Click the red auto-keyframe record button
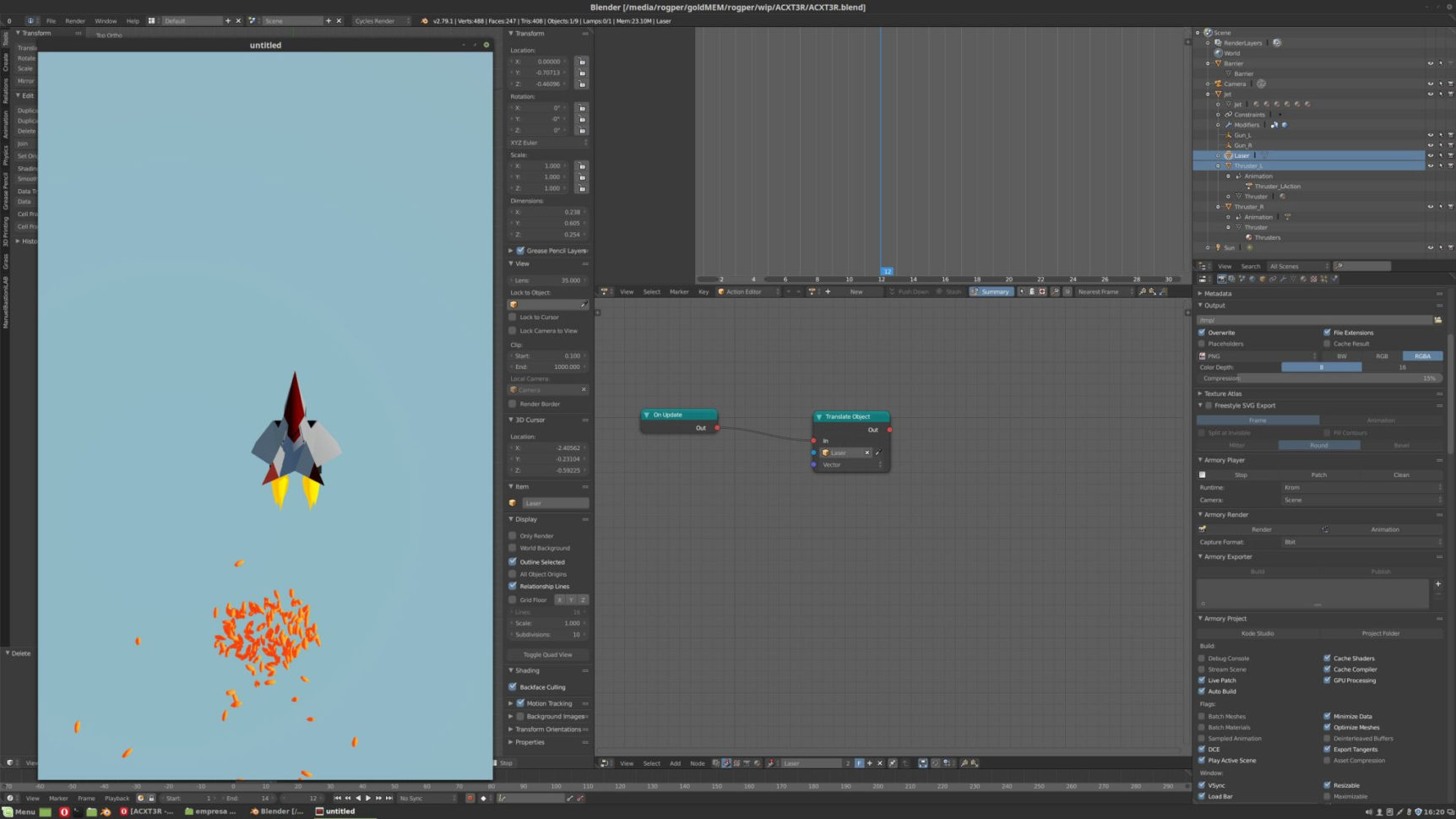Image resolution: width=1456 pixels, height=819 pixels. point(470,798)
